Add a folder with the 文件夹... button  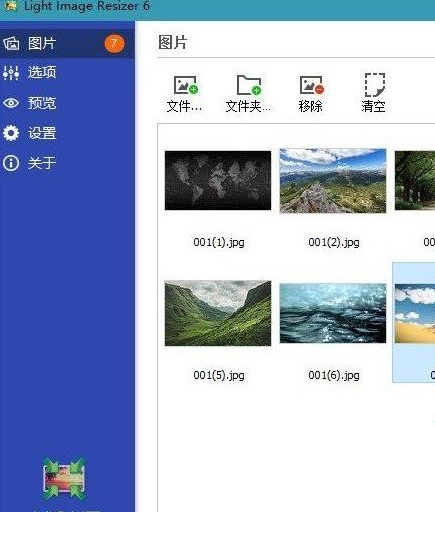248,94
